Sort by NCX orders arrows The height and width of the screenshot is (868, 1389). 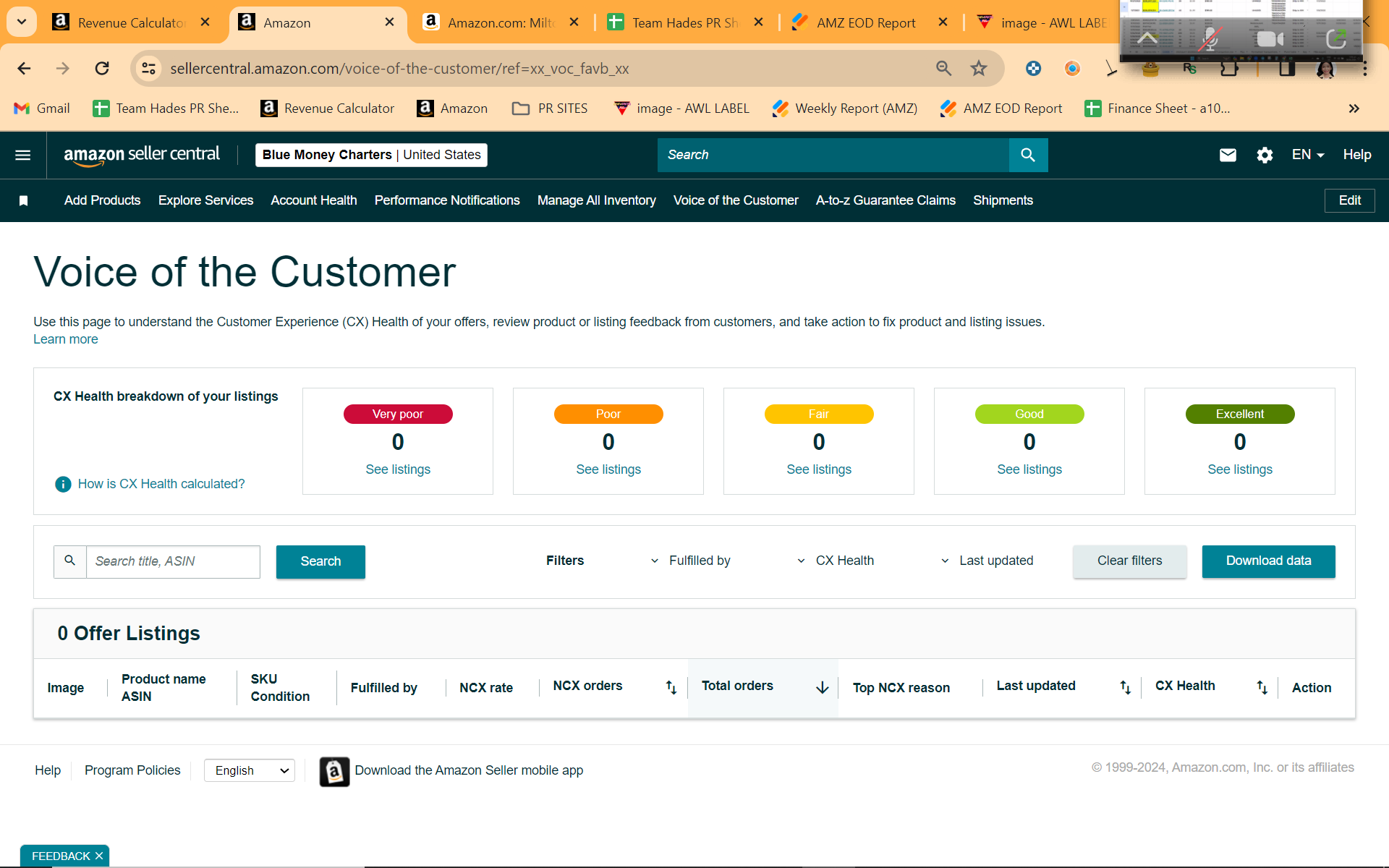click(671, 687)
